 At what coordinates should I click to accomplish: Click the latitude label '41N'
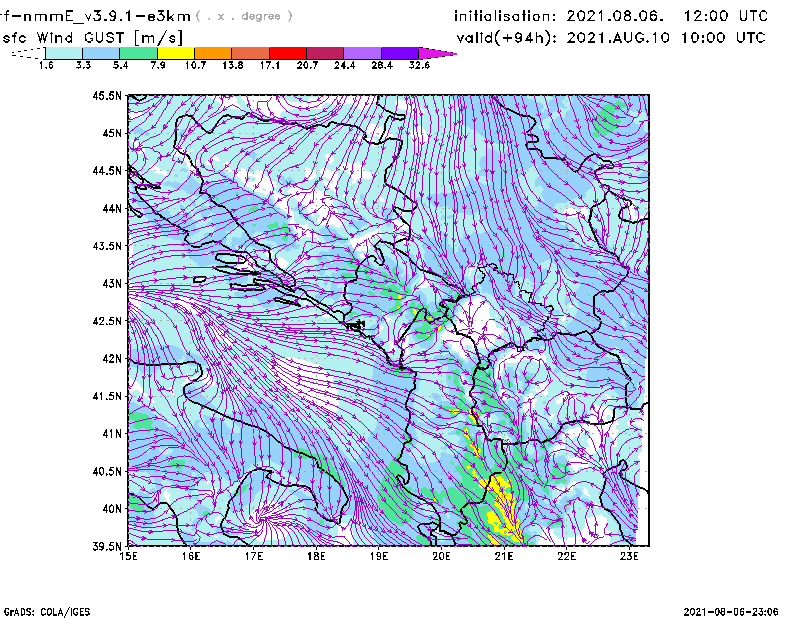112,434
